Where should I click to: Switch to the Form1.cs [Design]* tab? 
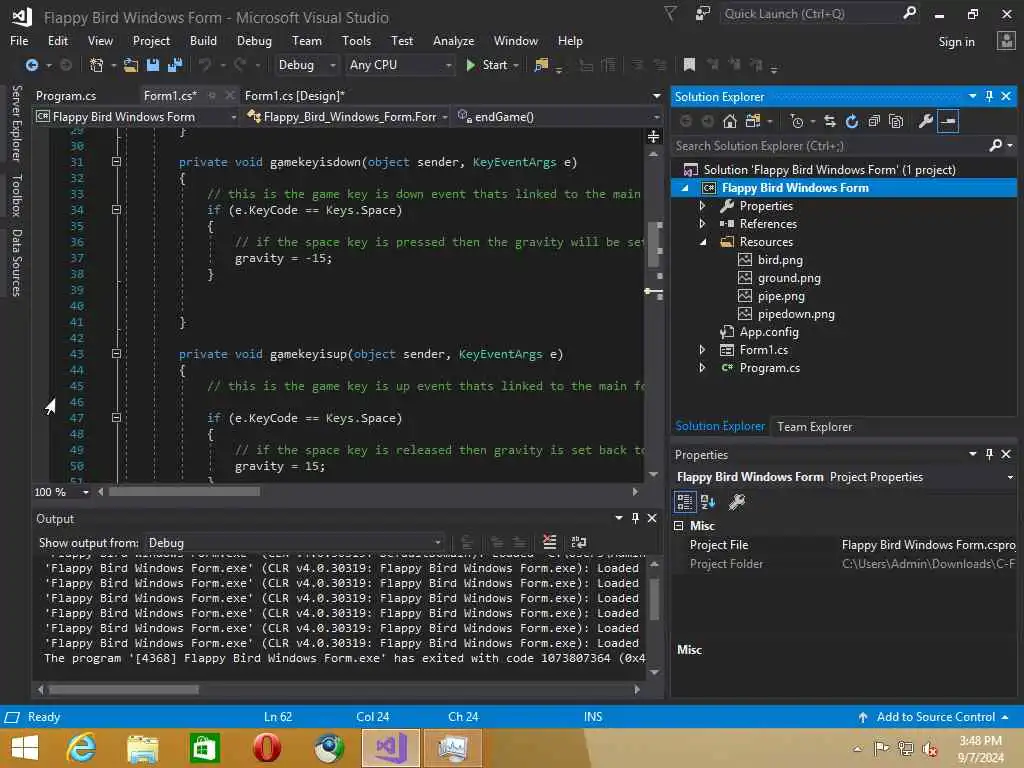[x=295, y=96]
